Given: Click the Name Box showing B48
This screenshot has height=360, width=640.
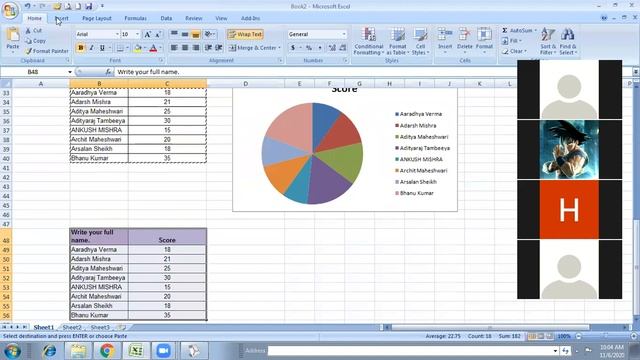Looking at the screenshot, I should point(33,72).
